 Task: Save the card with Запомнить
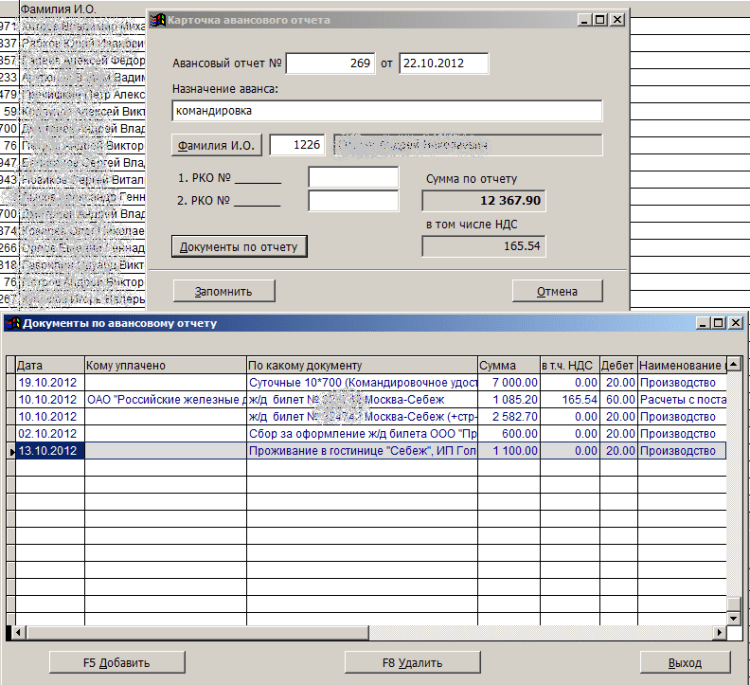tap(224, 291)
